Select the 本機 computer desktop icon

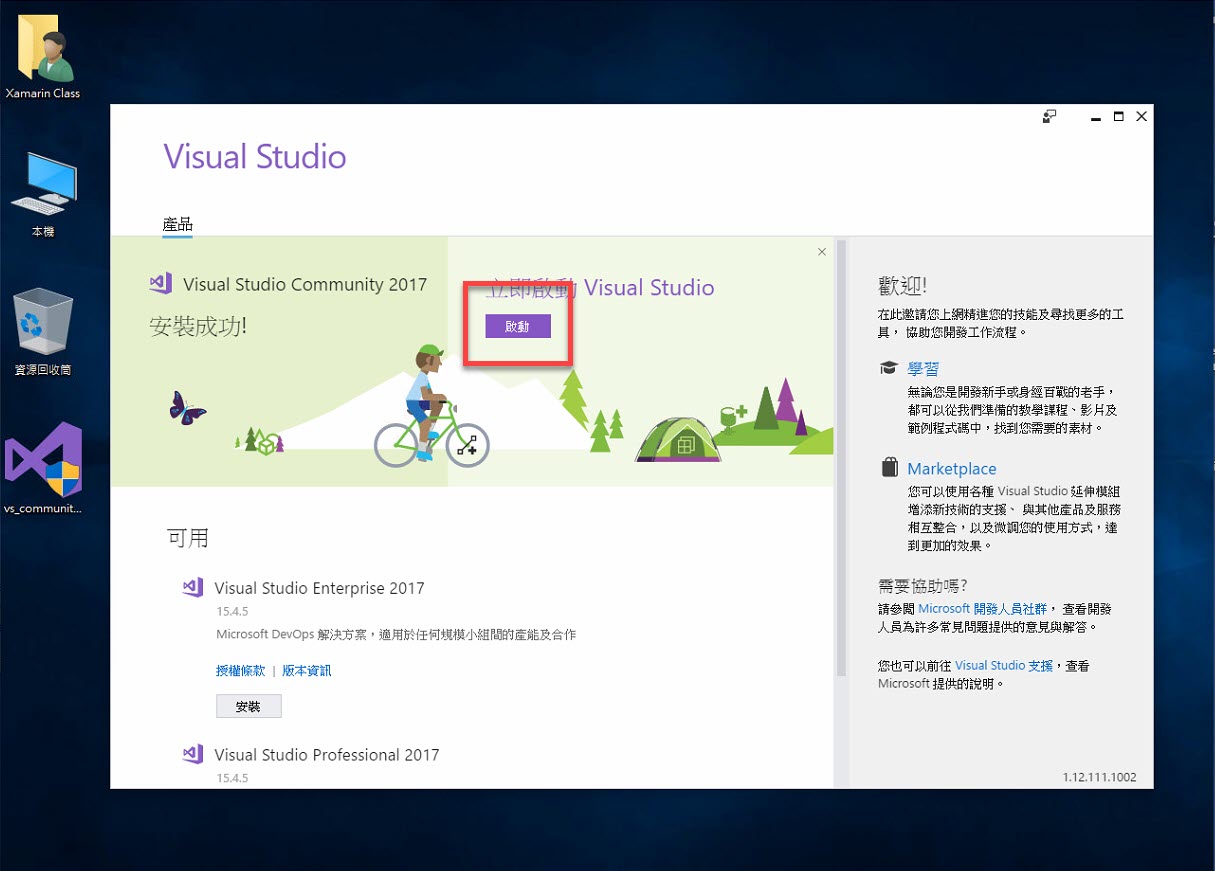pyautogui.click(x=43, y=195)
